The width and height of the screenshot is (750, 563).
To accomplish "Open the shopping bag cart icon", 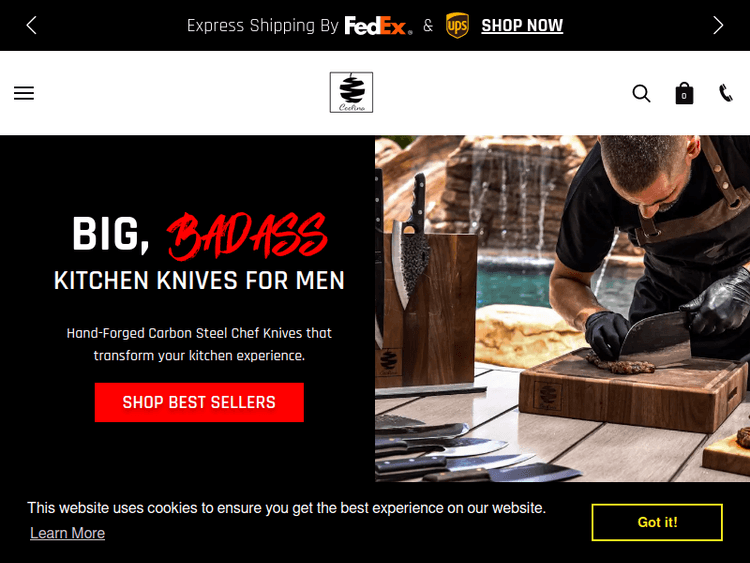I will [684, 93].
